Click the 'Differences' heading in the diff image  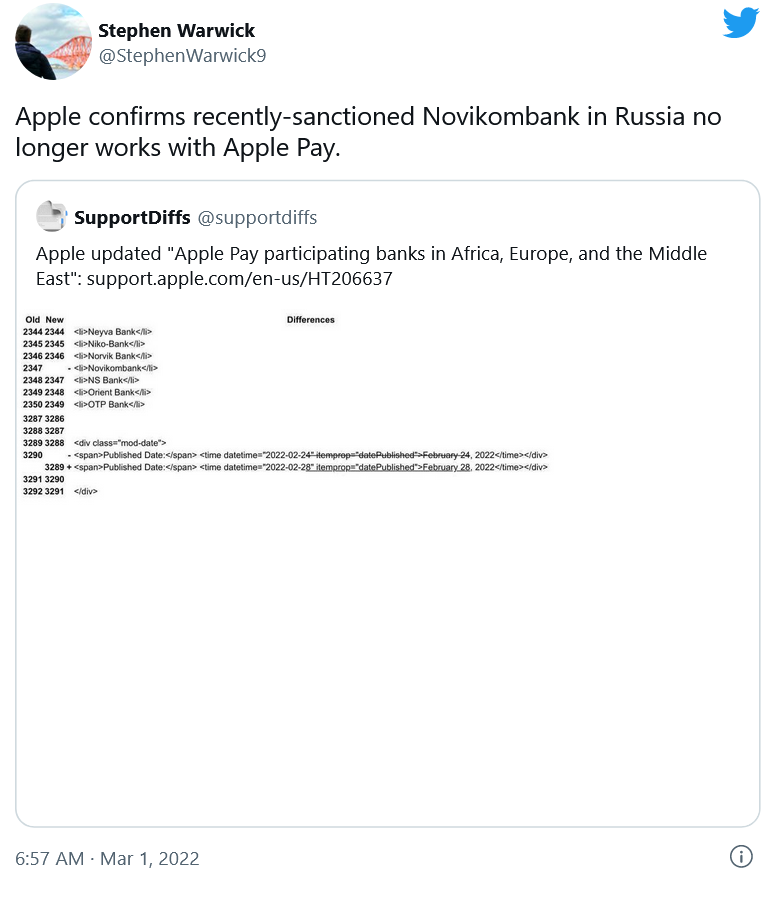[x=310, y=320]
